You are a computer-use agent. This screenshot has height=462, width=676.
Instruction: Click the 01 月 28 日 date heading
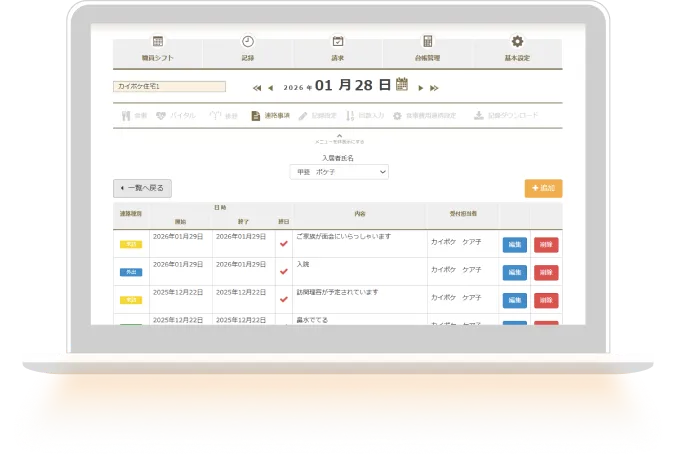click(353, 85)
